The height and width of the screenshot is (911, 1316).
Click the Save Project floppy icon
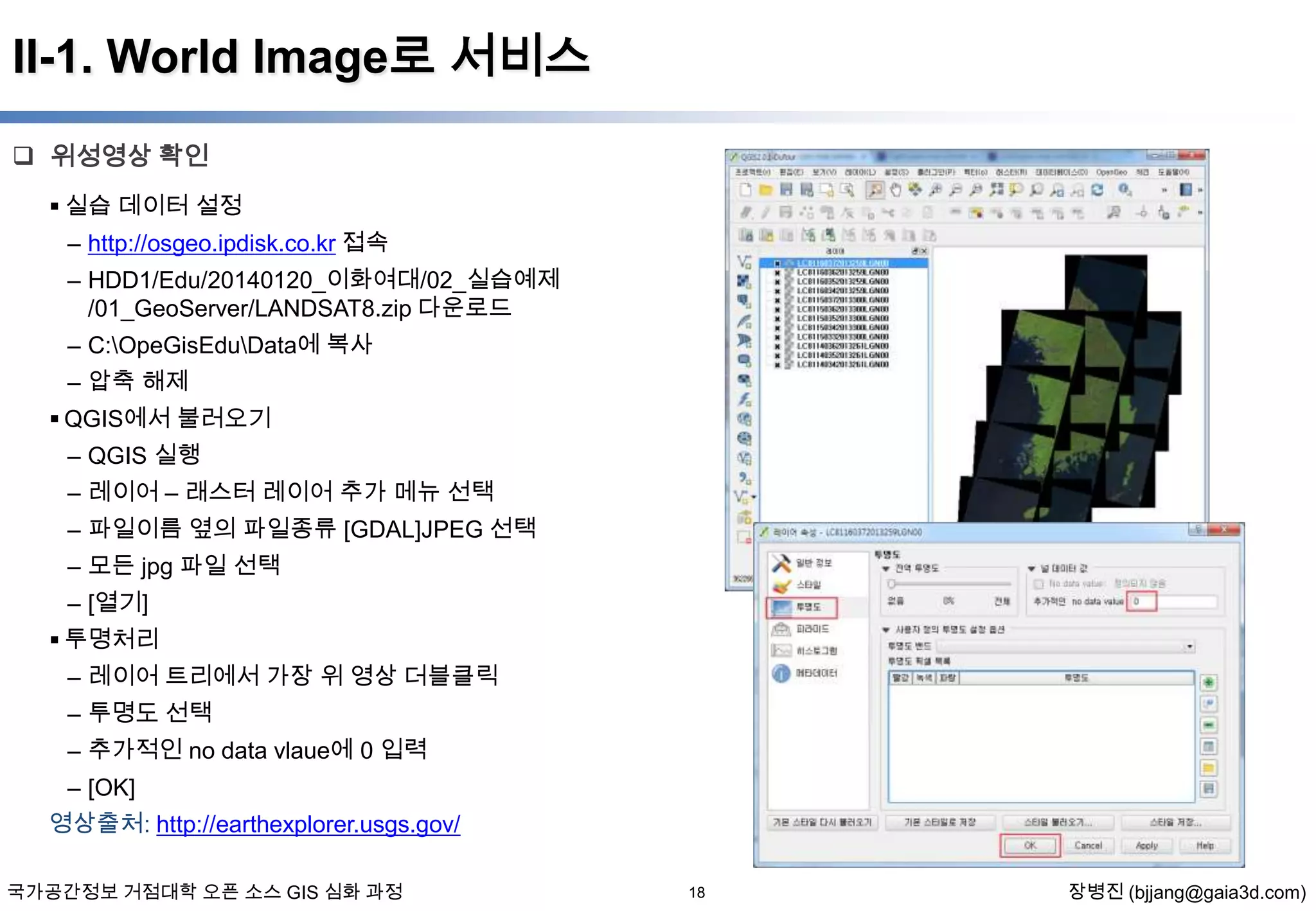point(786,190)
